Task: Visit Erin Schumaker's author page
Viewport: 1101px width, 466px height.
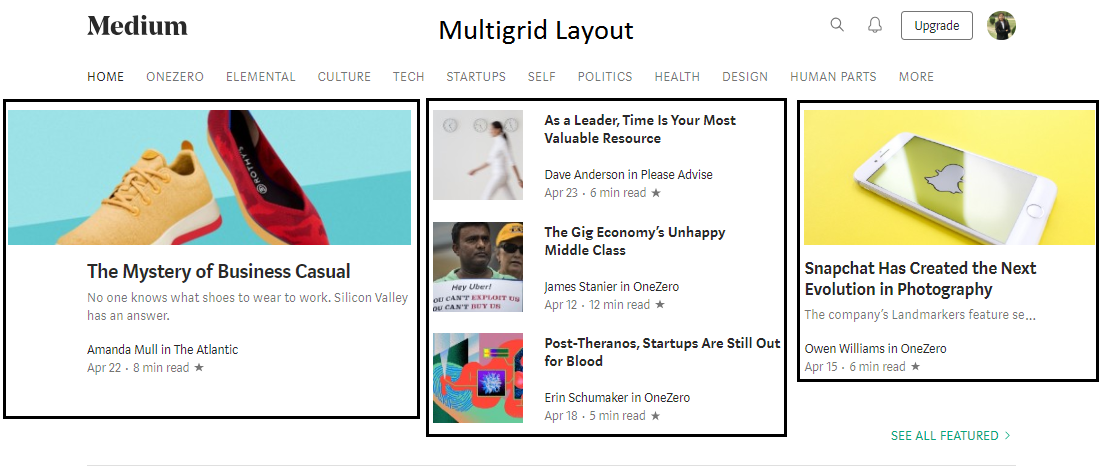Action: [586, 397]
